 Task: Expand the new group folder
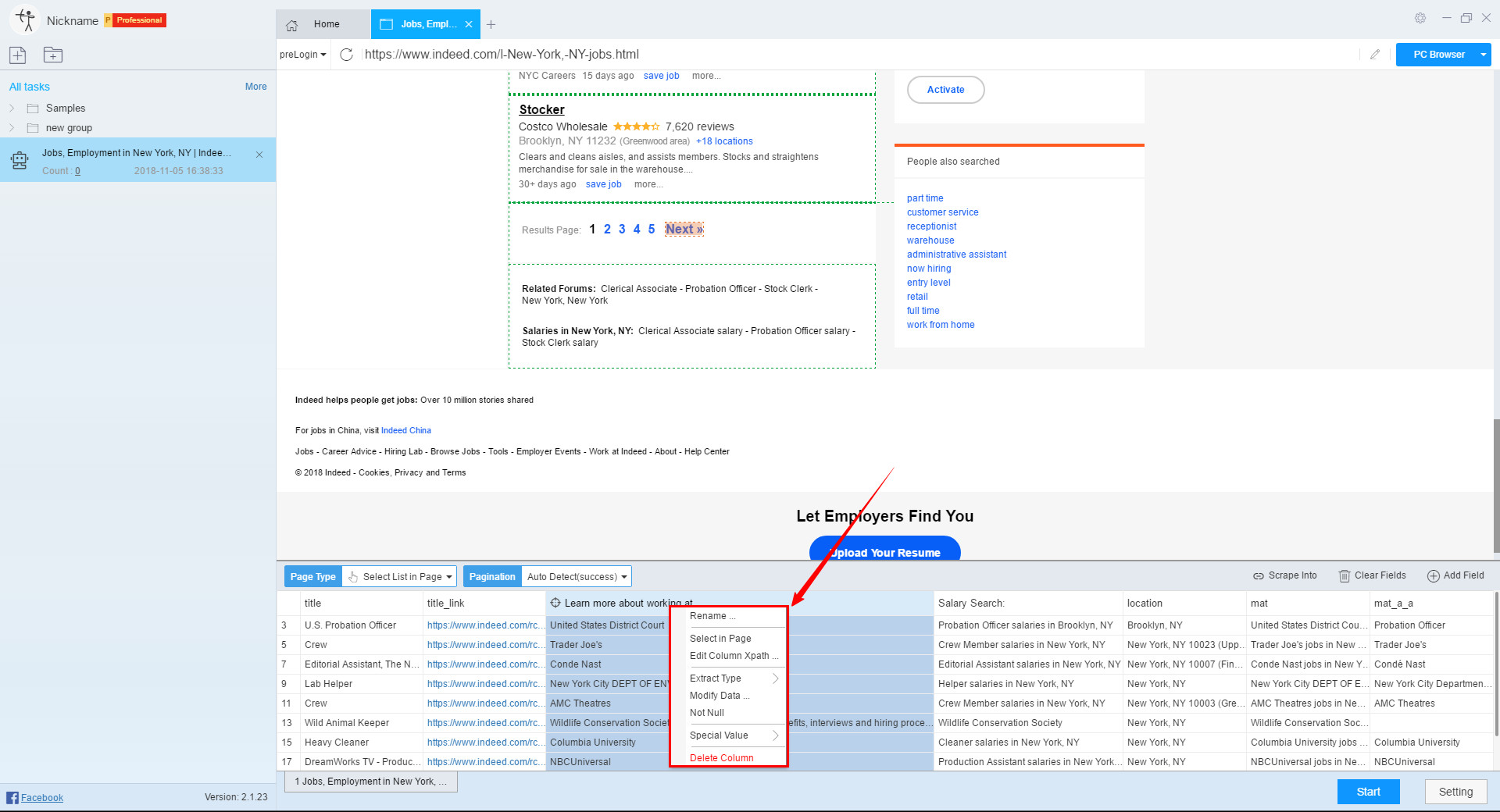pos(12,128)
